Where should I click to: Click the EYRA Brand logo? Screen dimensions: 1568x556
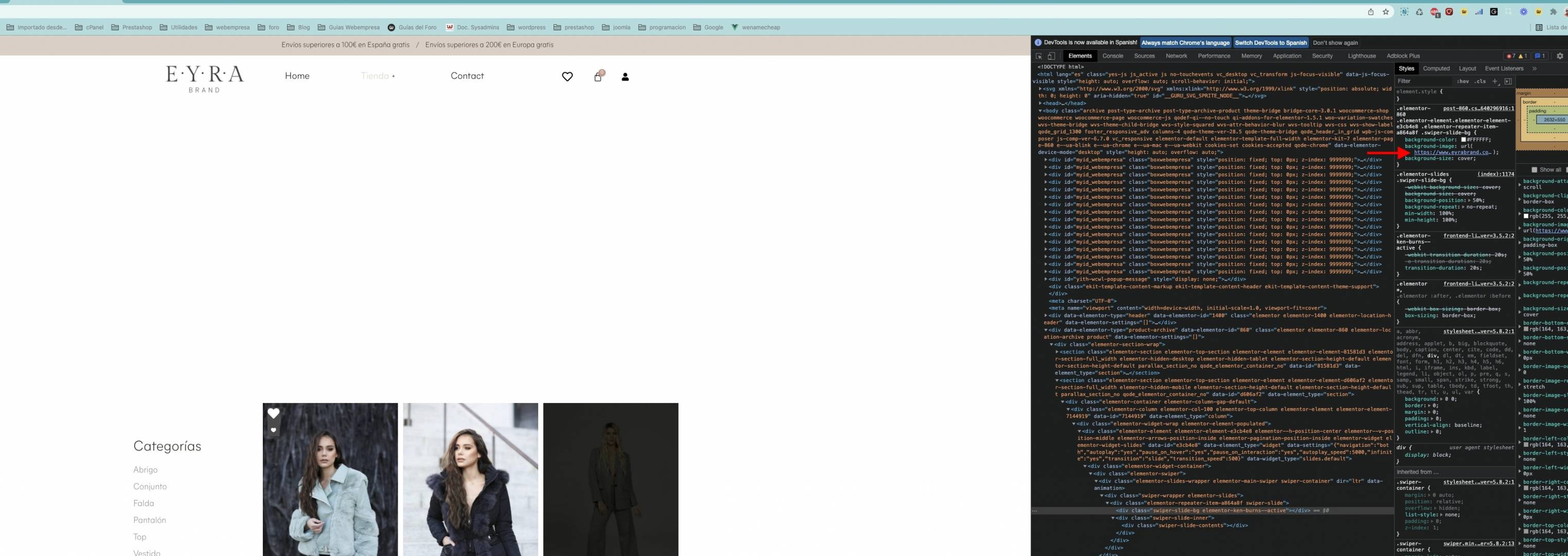pos(205,79)
